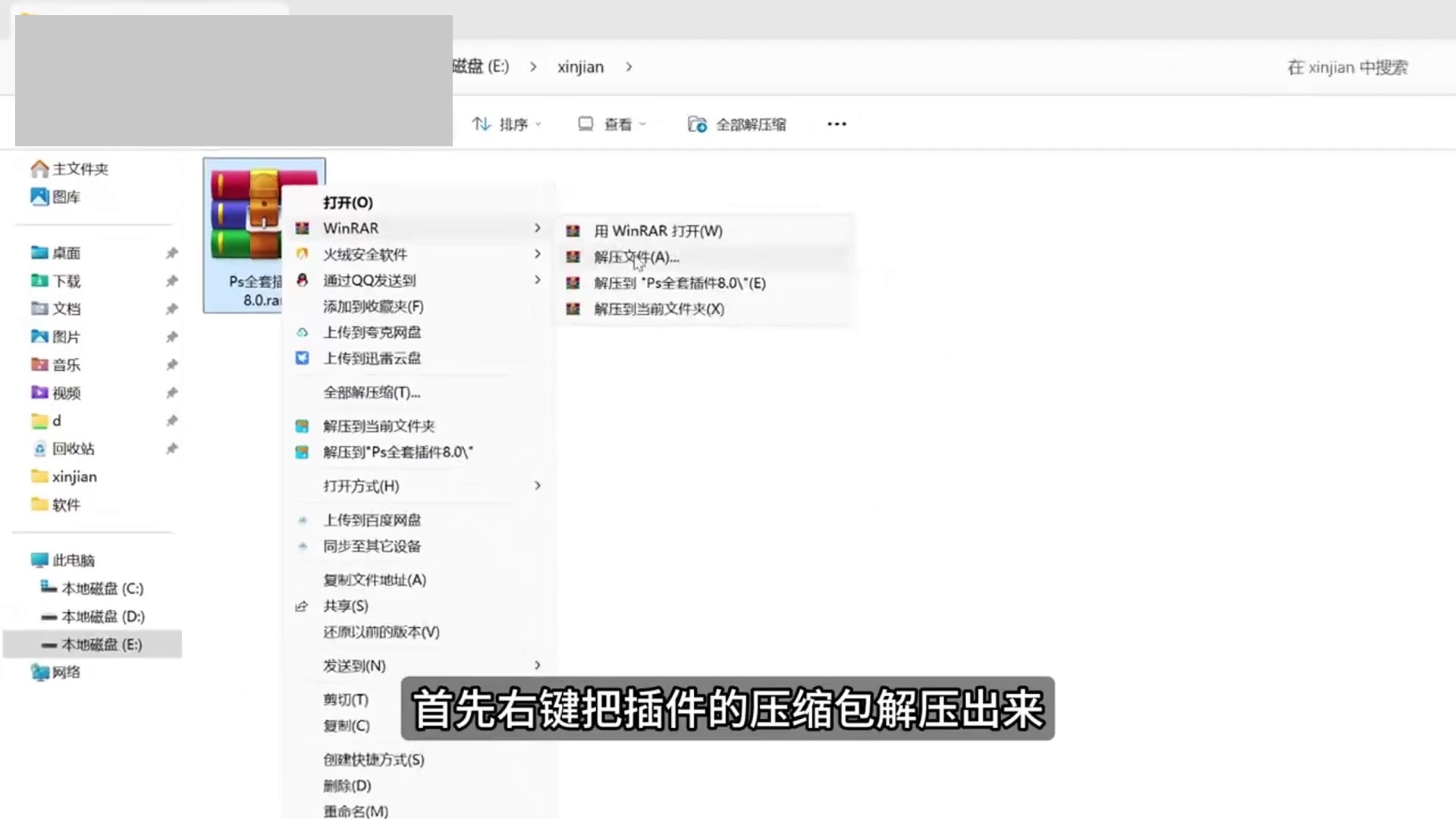Choose 解压到当前文件夹(X) in WinRAR submenu
1456x819 pixels.
[658, 309]
